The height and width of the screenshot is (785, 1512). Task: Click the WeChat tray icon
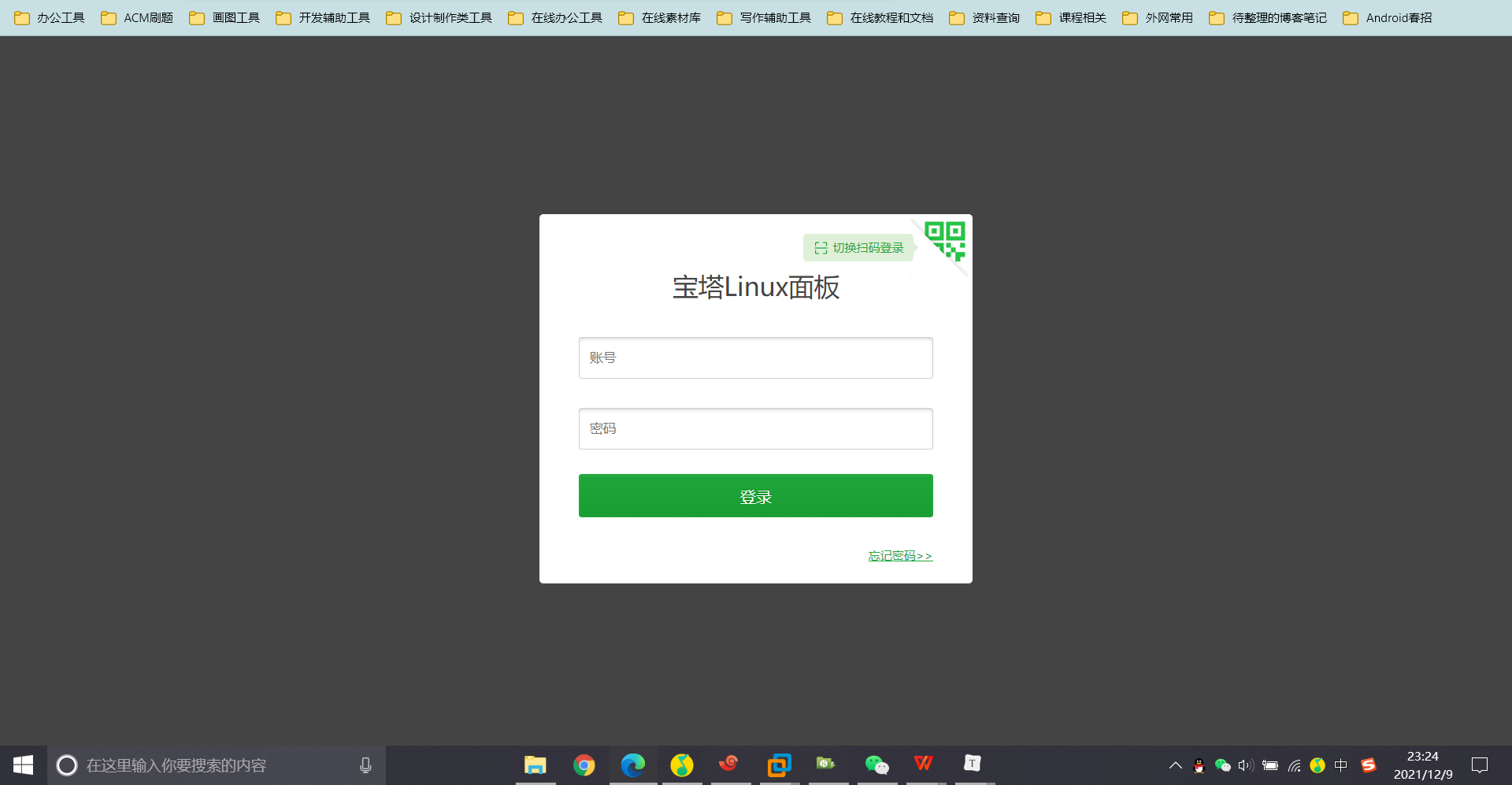pos(1223,765)
